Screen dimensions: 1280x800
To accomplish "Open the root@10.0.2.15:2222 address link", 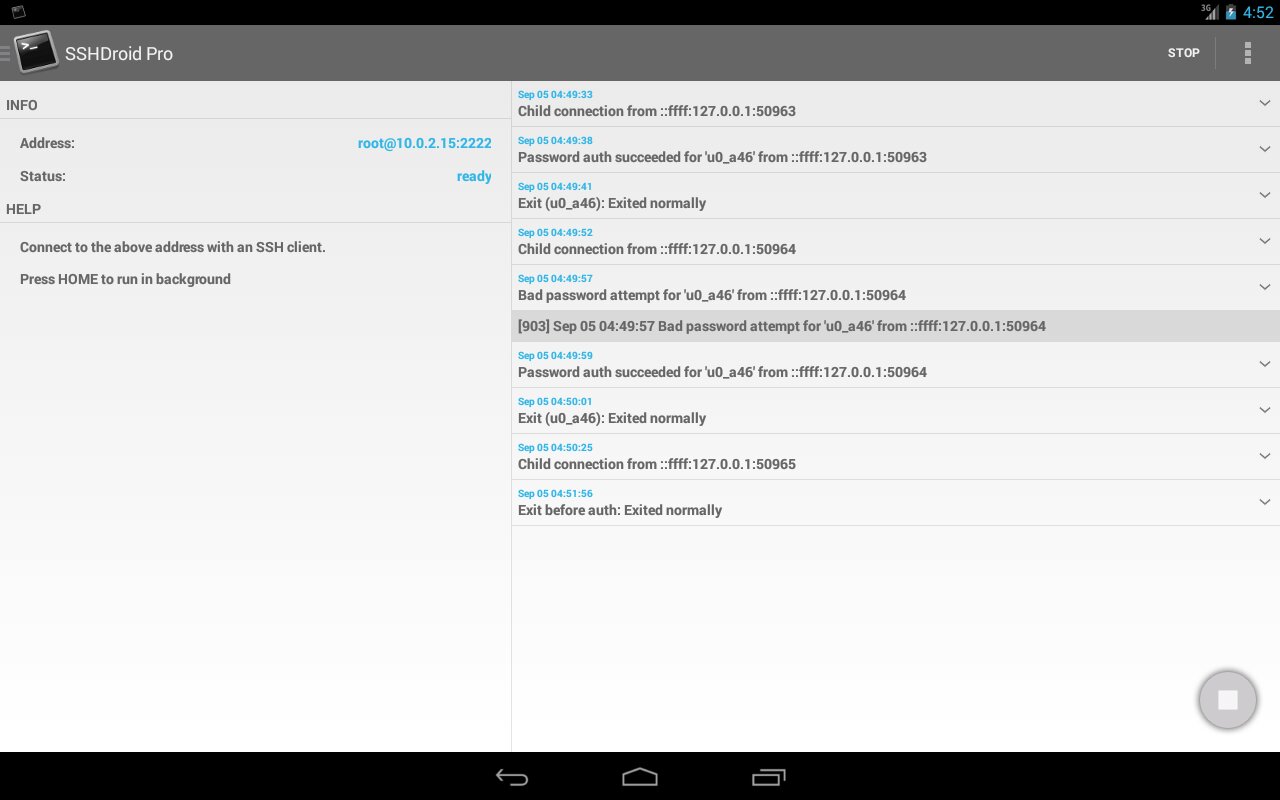I will [x=424, y=143].
